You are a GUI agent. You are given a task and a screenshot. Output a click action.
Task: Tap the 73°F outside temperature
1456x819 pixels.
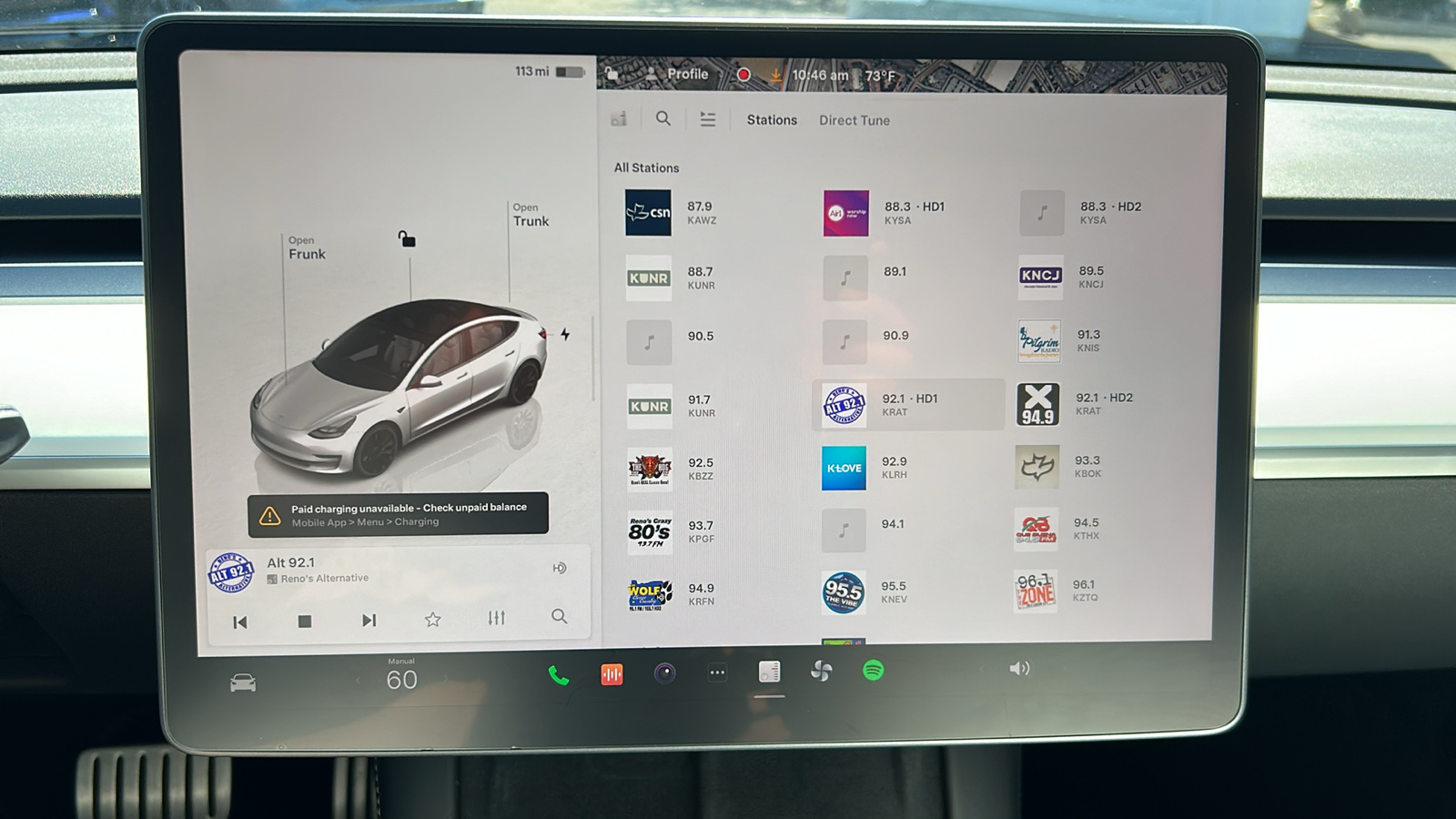pos(879,76)
